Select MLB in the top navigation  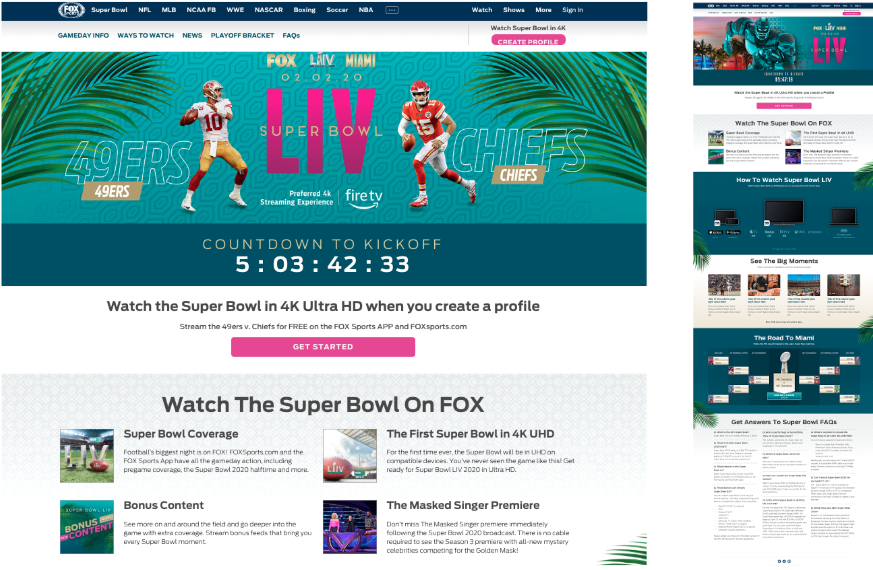coord(169,10)
